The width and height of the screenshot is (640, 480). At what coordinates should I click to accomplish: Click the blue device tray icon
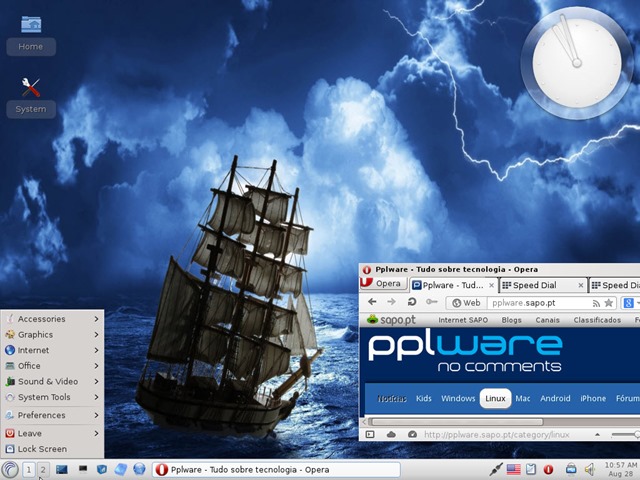pos(571,470)
